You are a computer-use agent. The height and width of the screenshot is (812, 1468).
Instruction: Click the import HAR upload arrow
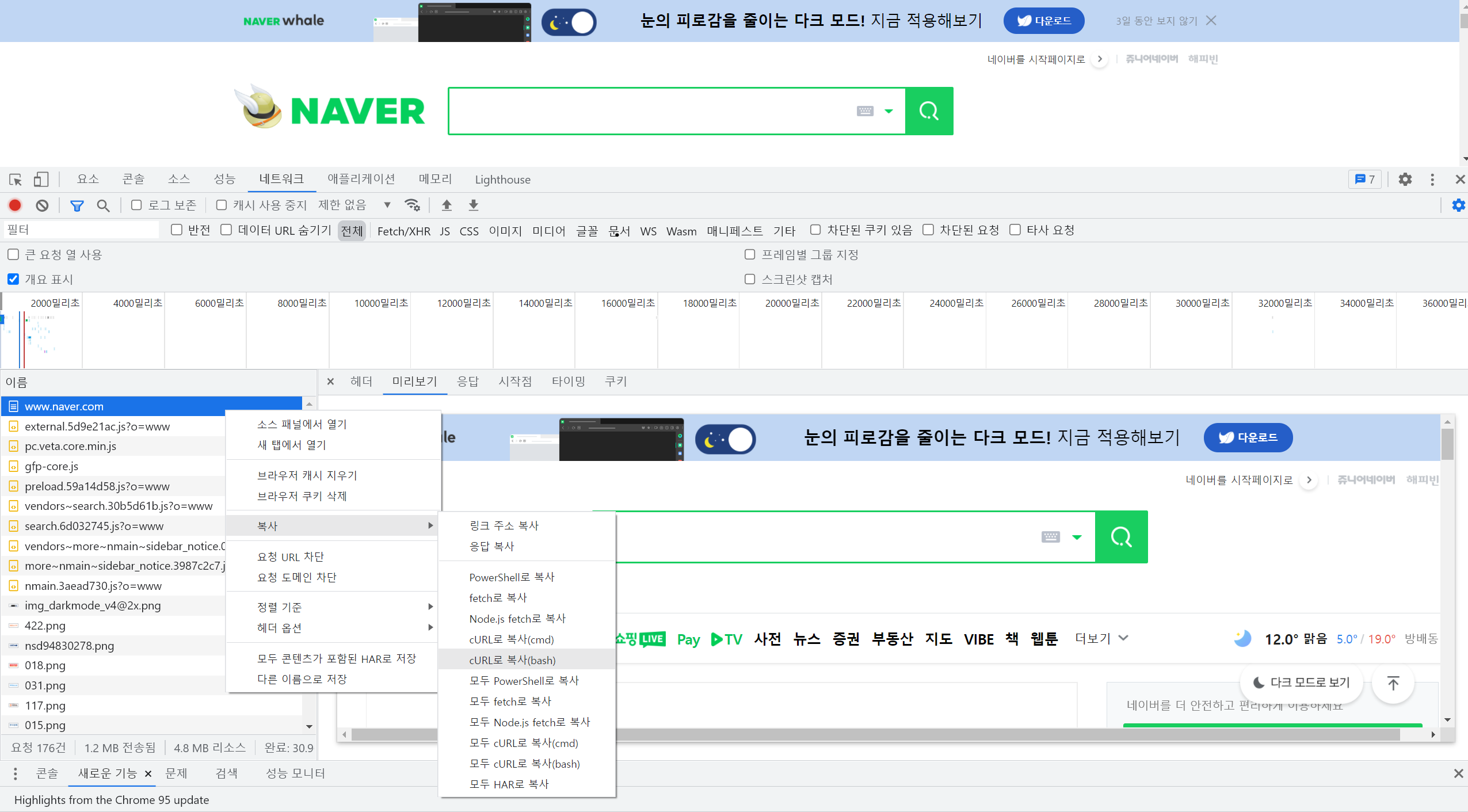[447, 205]
